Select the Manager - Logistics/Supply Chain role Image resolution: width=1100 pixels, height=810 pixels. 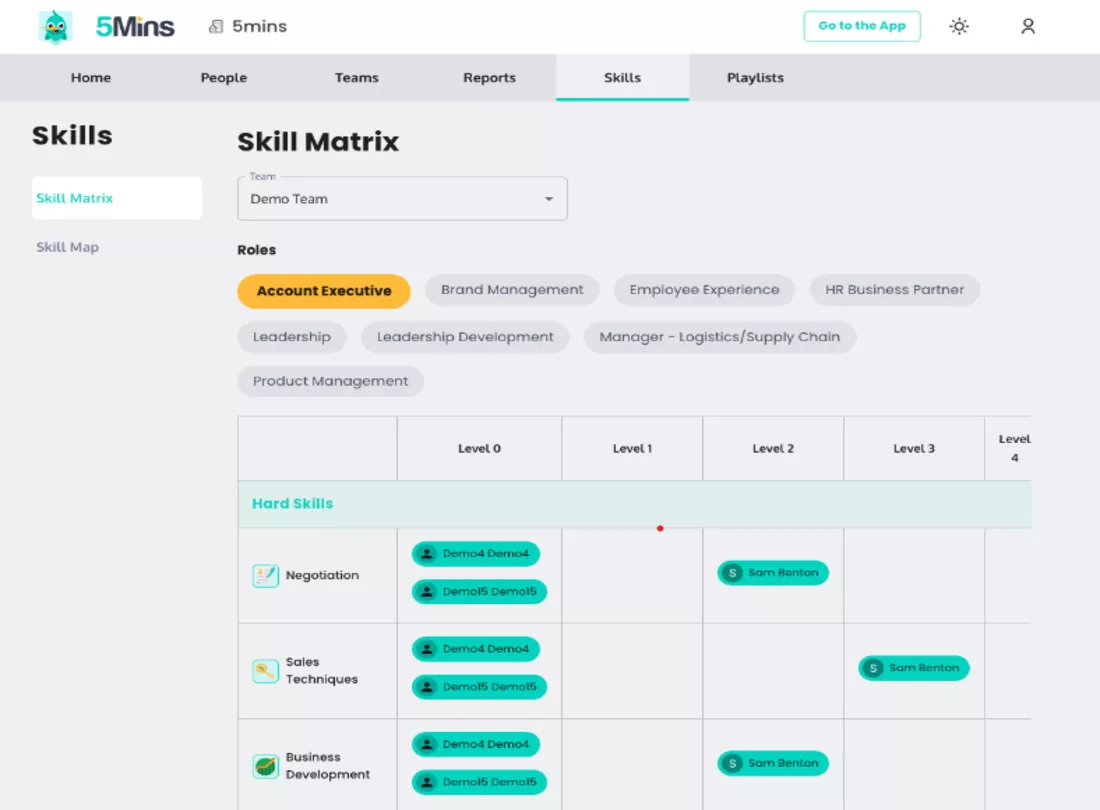coord(719,337)
